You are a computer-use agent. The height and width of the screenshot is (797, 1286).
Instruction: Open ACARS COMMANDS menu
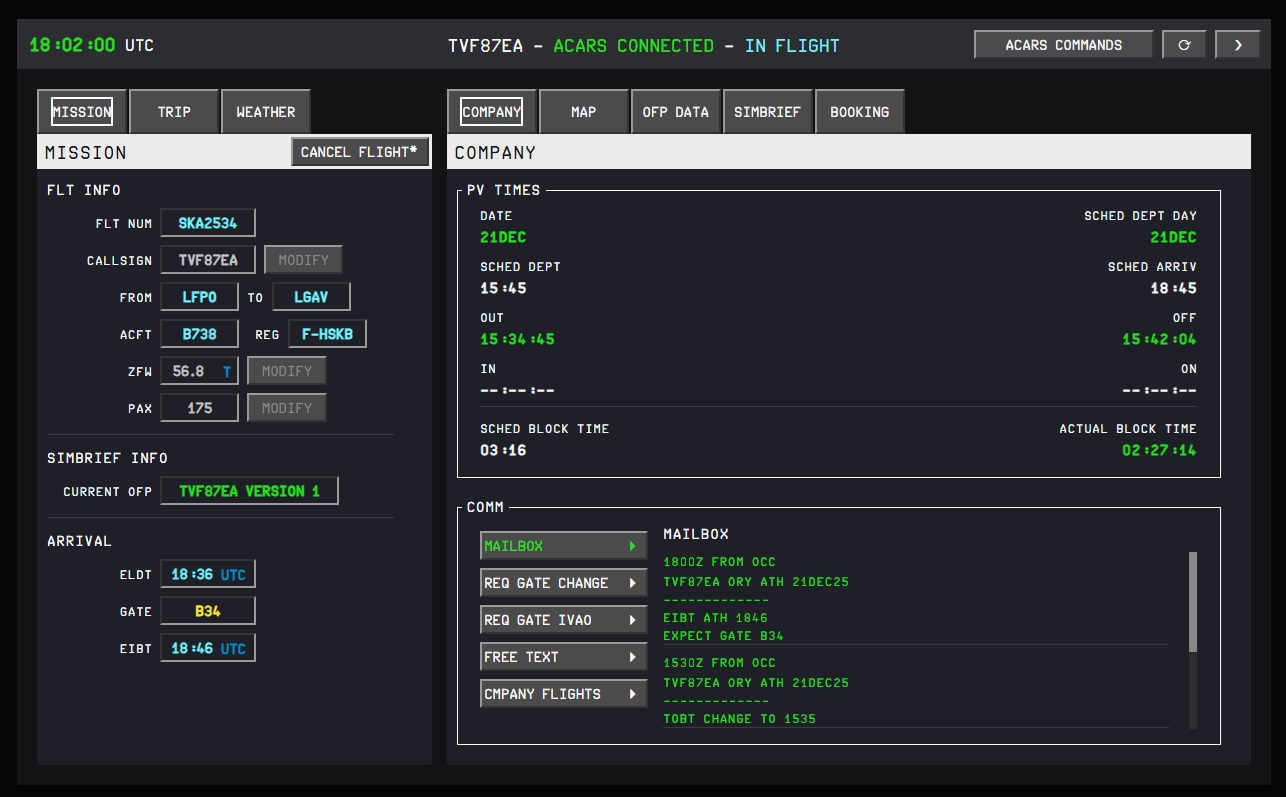(x=1063, y=45)
